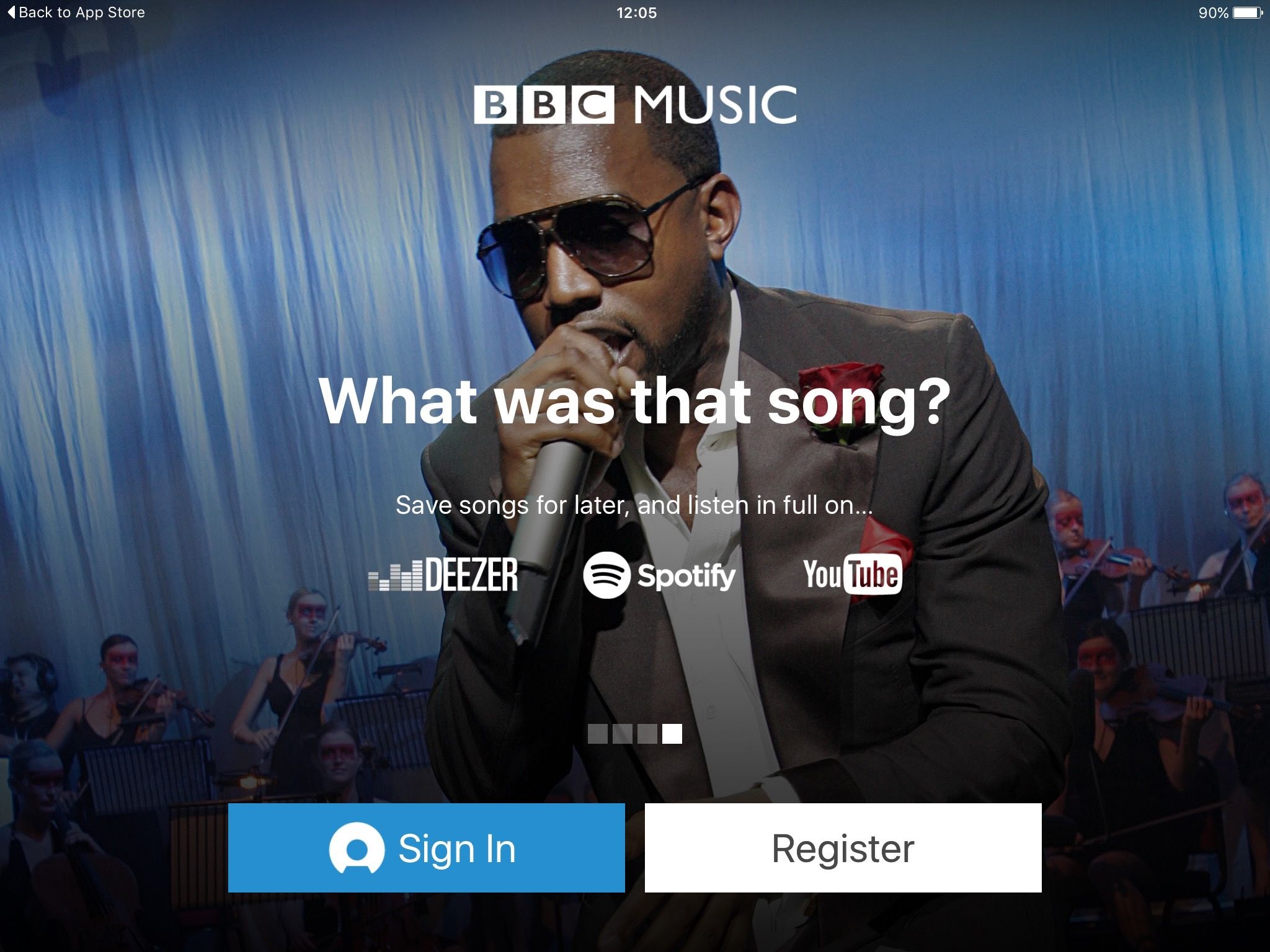This screenshot has width=1270, height=952.
Task: Tap the back arrow in status bar
Action: [11, 12]
